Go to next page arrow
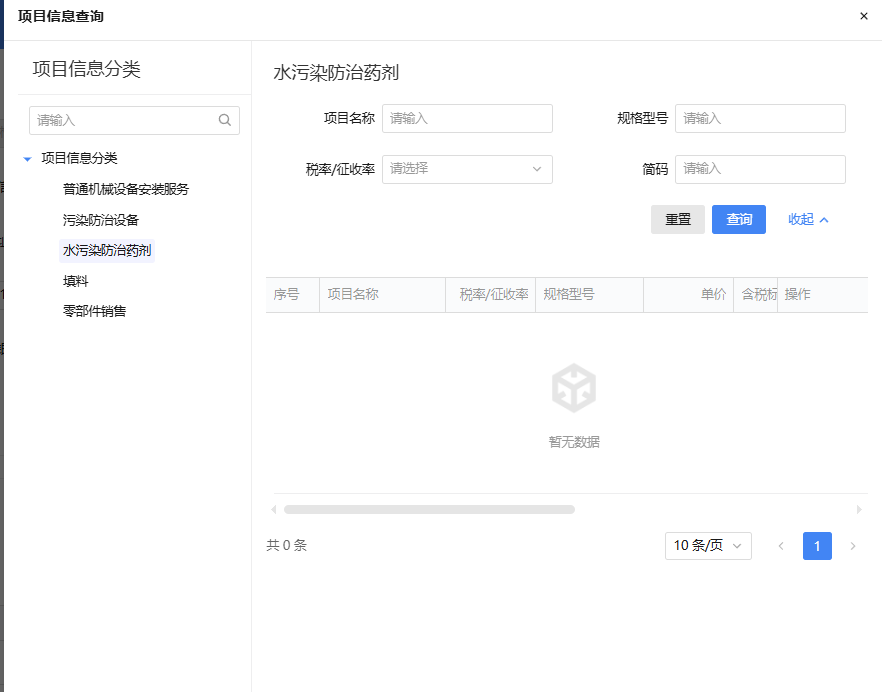The width and height of the screenshot is (882, 692). coord(853,546)
